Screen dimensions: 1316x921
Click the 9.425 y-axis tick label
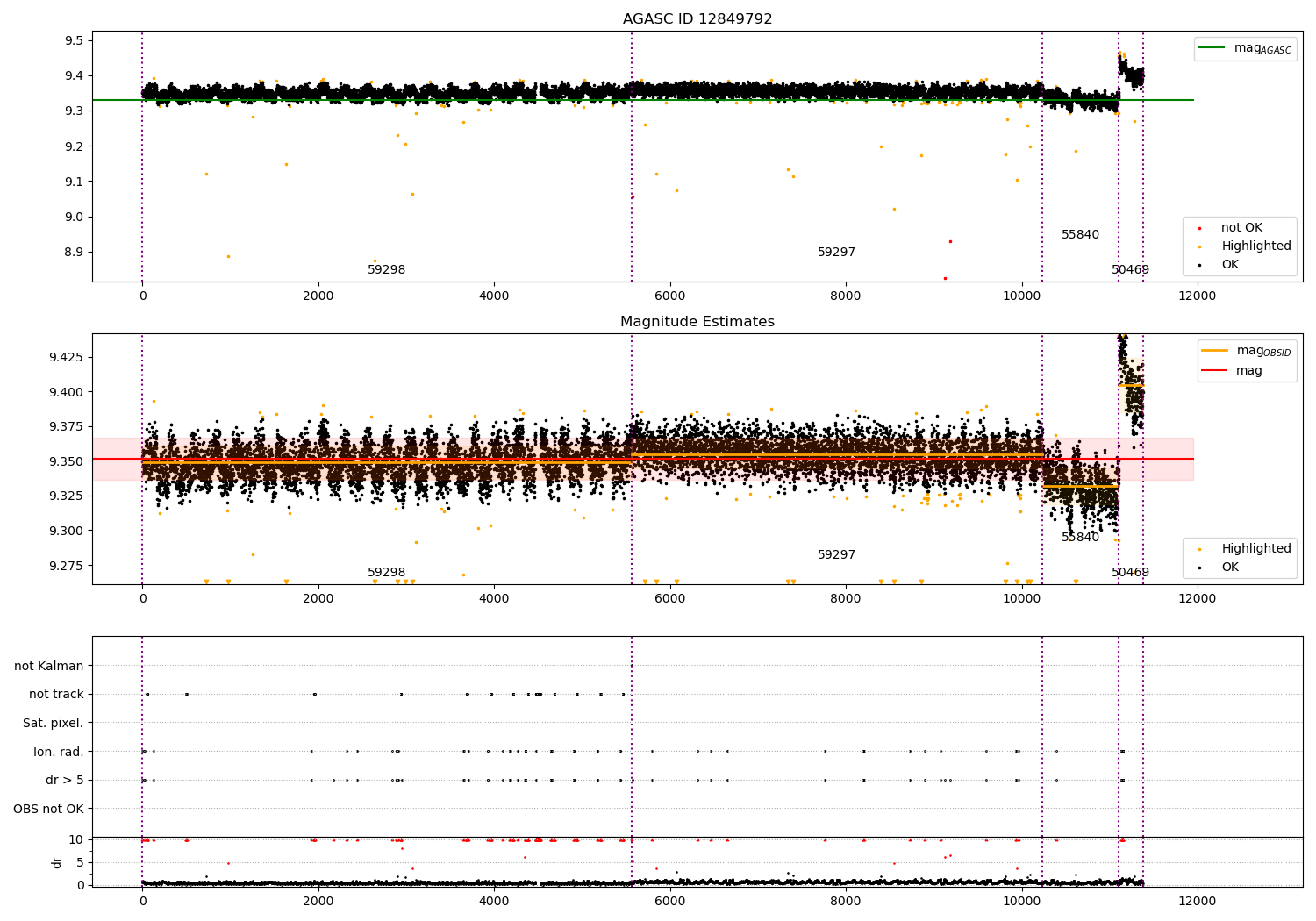pos(66,358)
